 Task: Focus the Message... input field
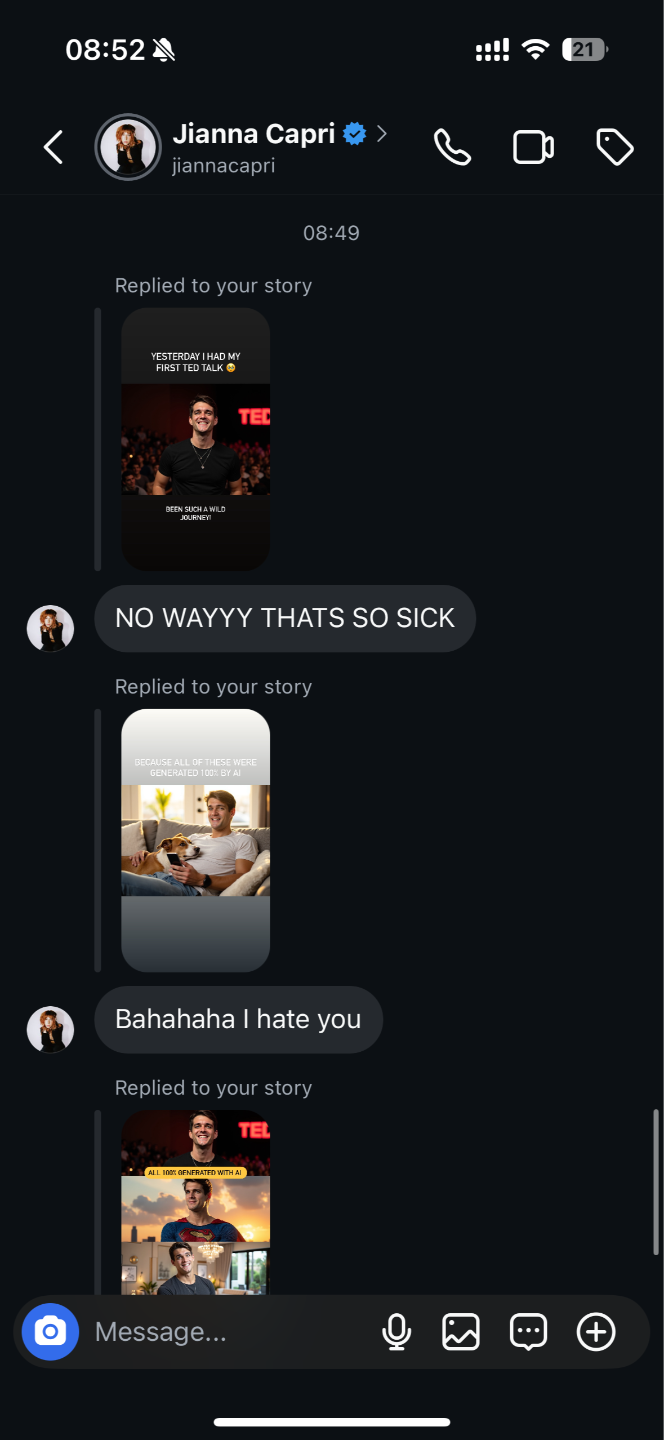click(x=230, y=1332)
